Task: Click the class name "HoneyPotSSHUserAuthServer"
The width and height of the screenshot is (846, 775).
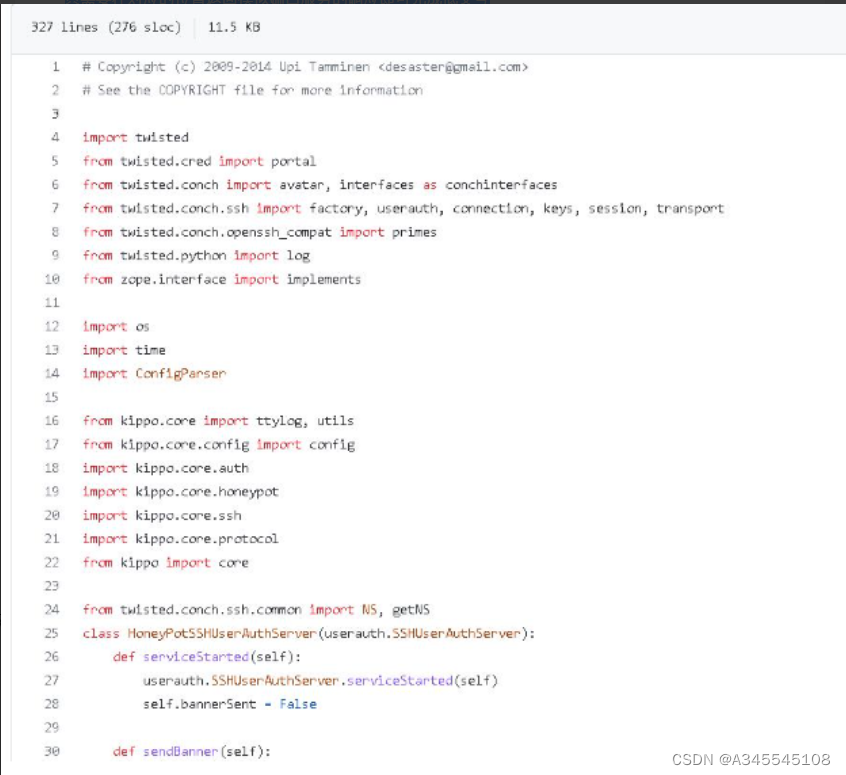Action: [x=222, y=633]
